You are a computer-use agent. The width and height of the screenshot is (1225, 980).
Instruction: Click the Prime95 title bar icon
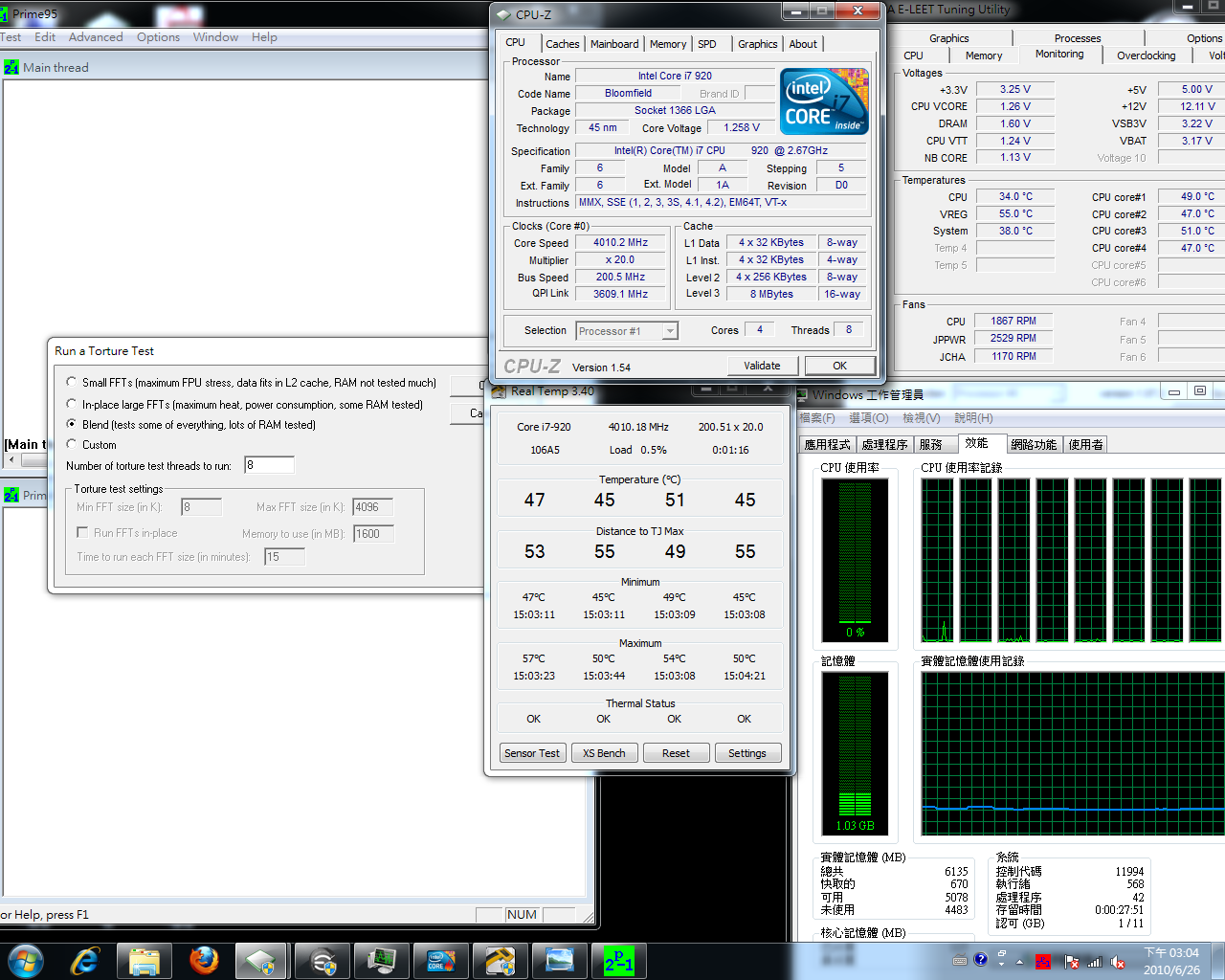pyautogui.click(x=4, y=14)
